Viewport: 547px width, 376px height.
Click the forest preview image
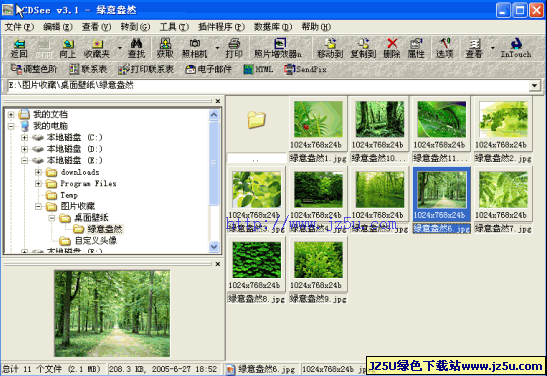(x=112, y=313)
